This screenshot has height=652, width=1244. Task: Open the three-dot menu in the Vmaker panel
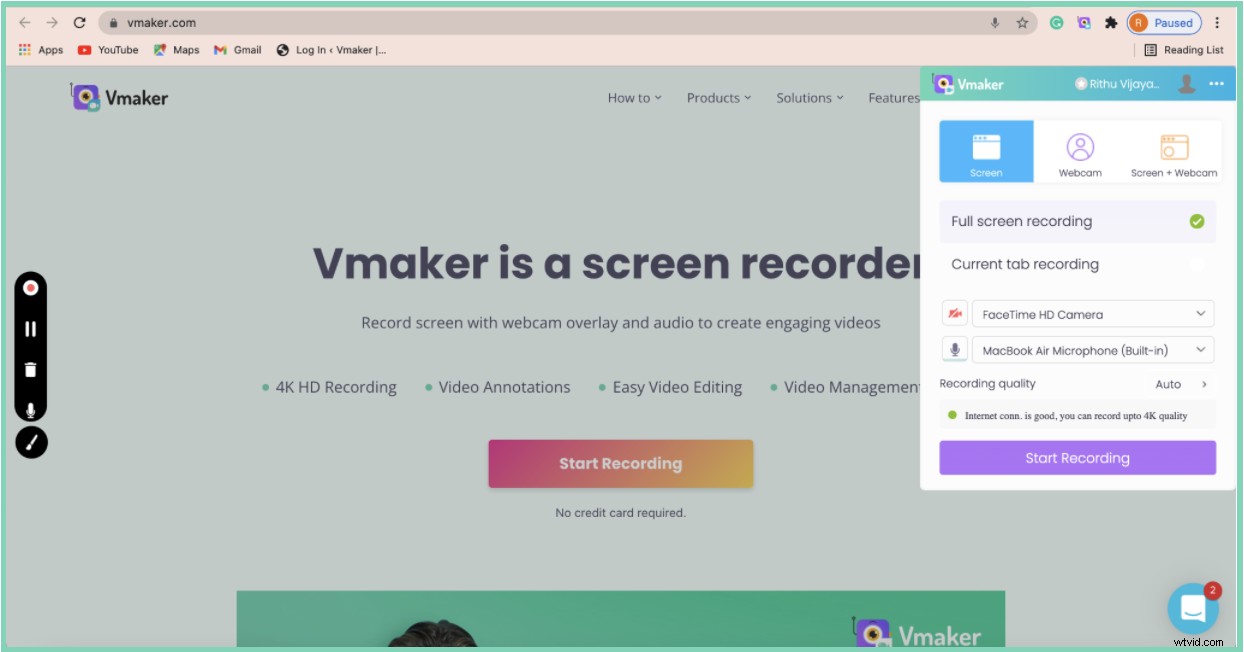pos(1216,85)
